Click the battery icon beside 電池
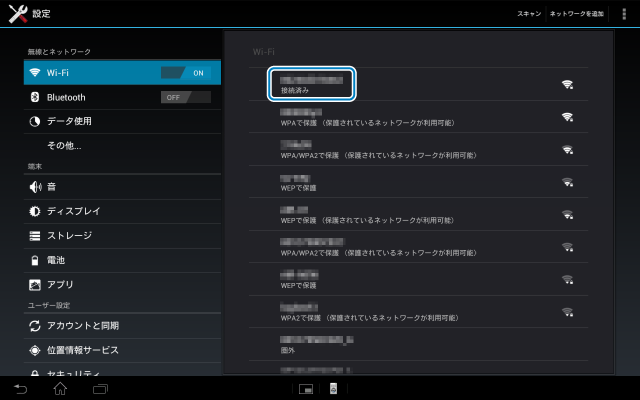 [x=35, y=260]
